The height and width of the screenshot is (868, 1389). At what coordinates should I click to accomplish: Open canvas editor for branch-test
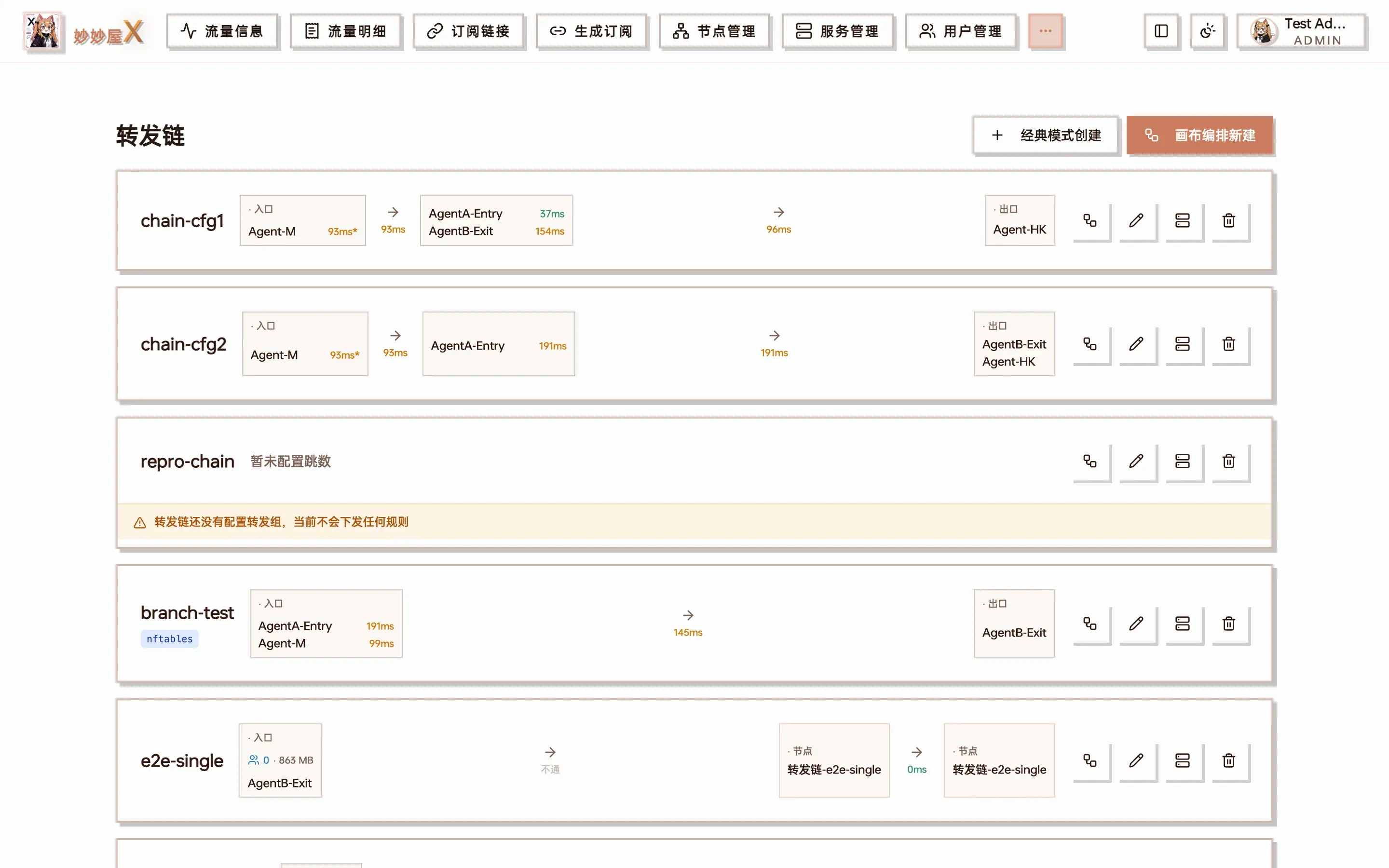click(1090, 624)
